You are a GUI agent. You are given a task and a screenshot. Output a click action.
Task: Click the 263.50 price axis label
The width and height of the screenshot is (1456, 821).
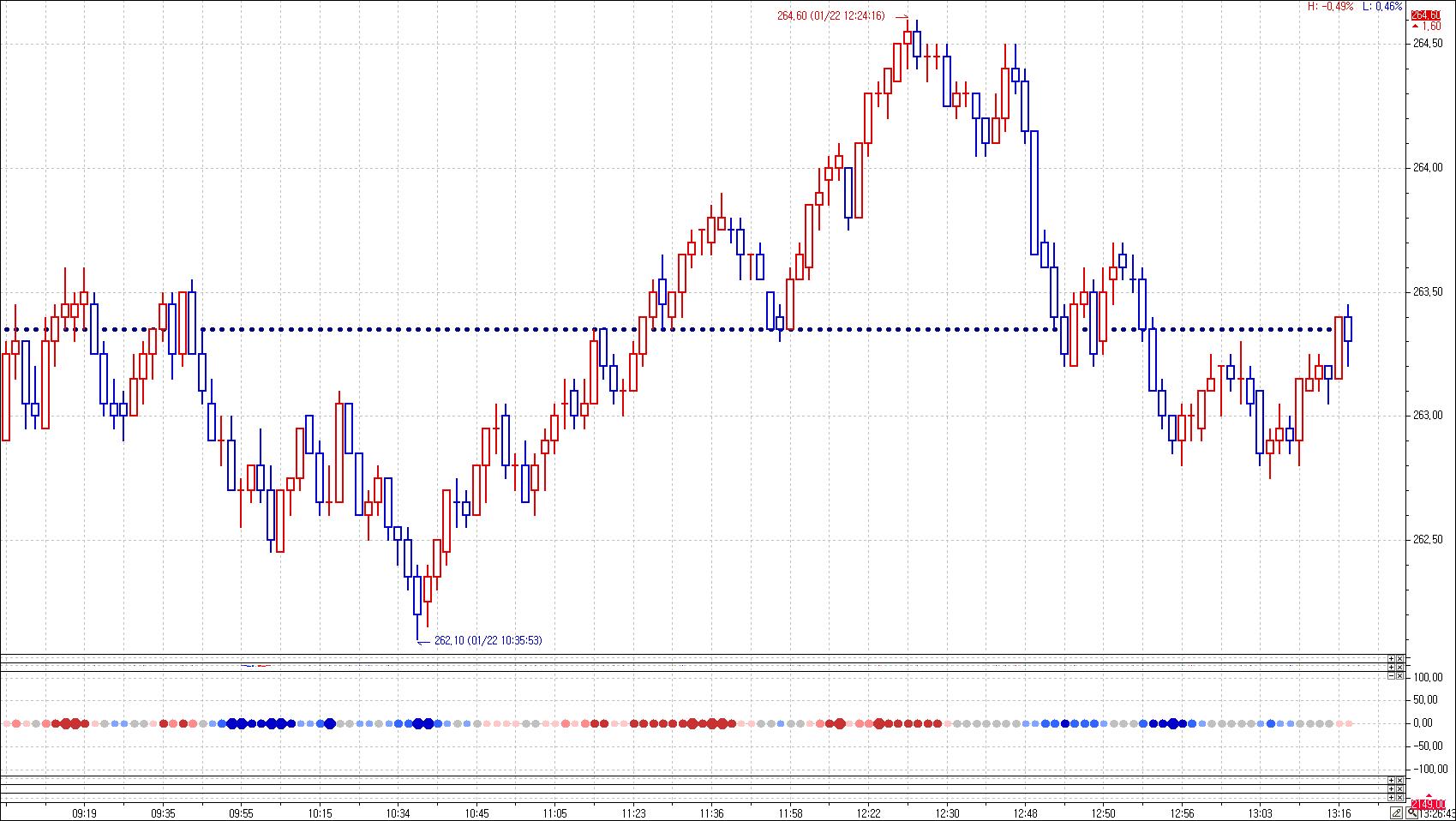[1426, 291]
